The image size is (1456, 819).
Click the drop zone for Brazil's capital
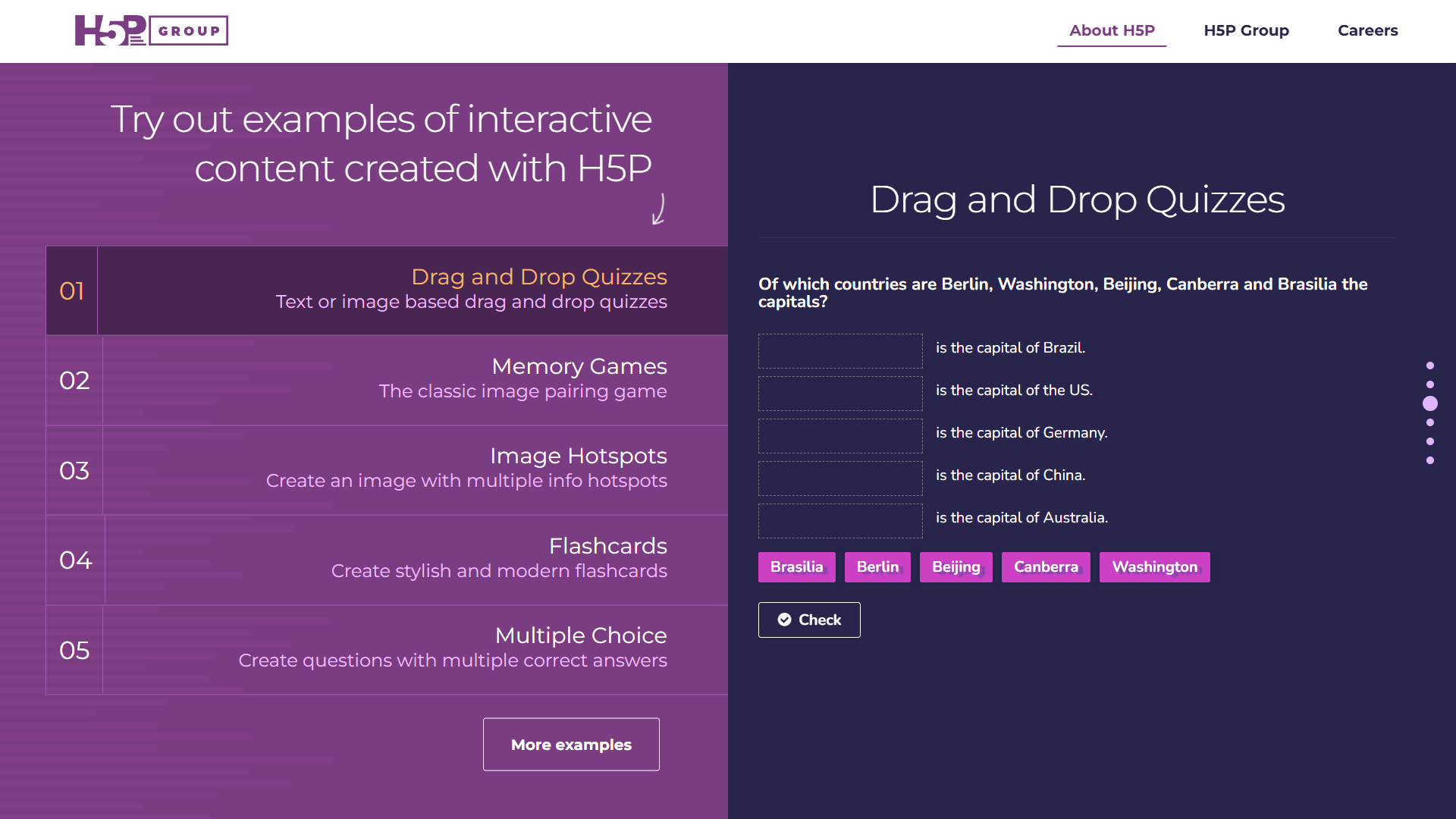coord(840,351)
